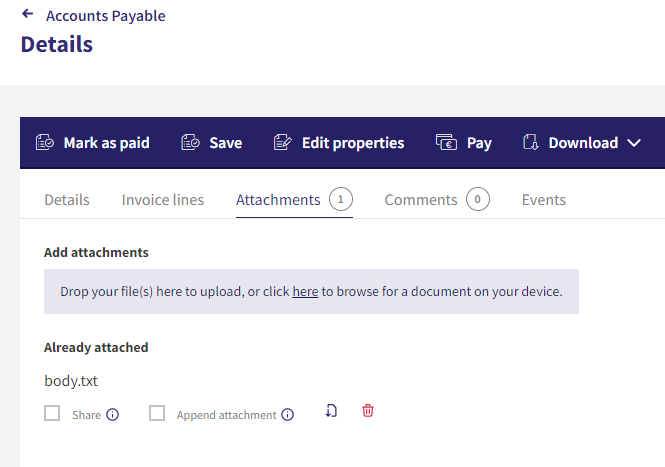Enable the Share checkbox
The width and height of the screenshot is (665, 467).
[x=52, y=413]
